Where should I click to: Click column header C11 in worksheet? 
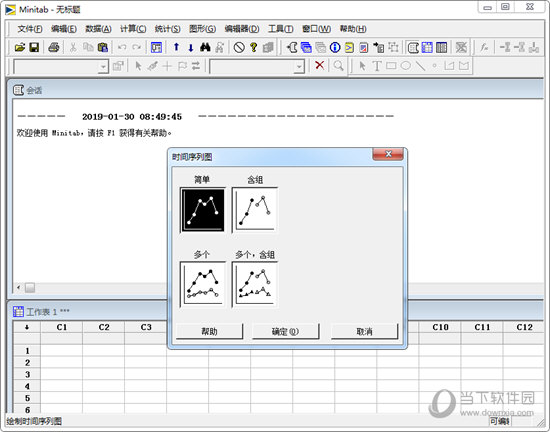[x=482, y=327]
